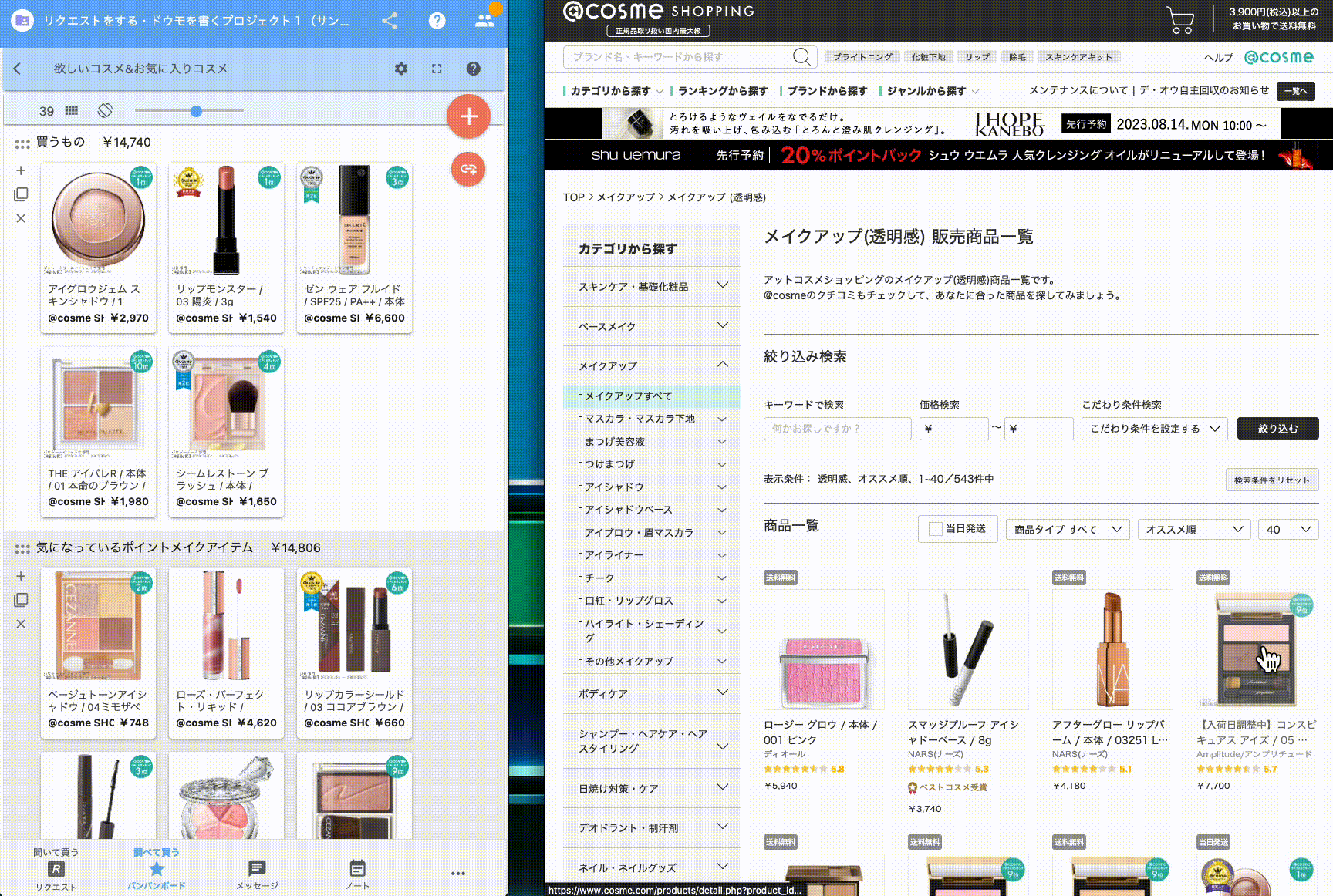Open こだわり条件を設定する dropdown
Screen dimensions: 1333x896
(1154, 429)
